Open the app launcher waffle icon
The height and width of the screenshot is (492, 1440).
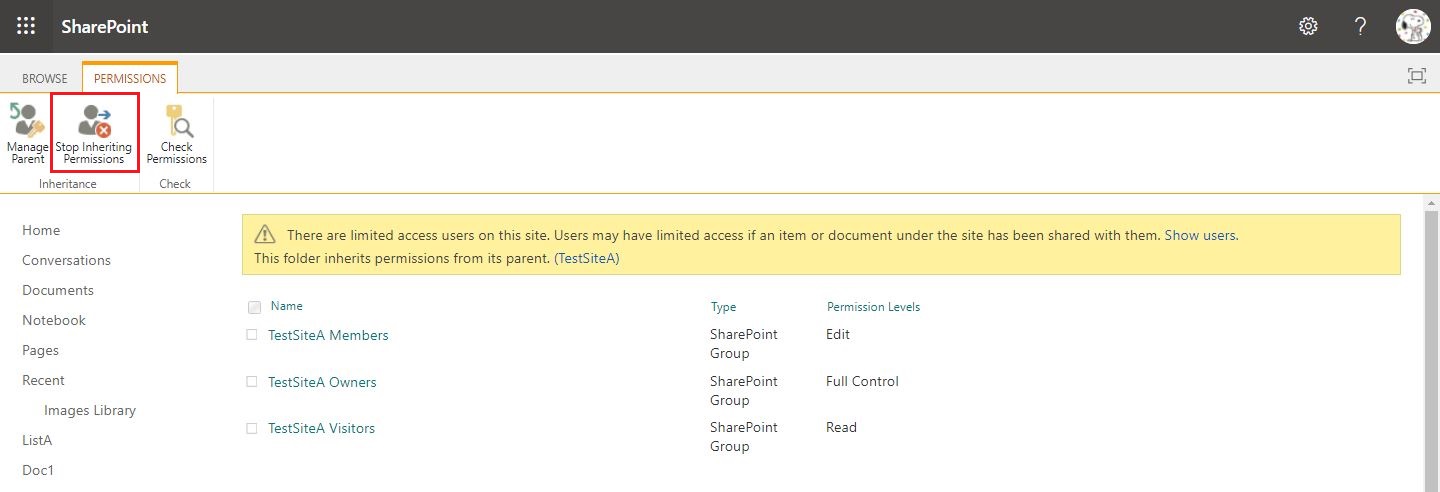click(x=26, y=26)
